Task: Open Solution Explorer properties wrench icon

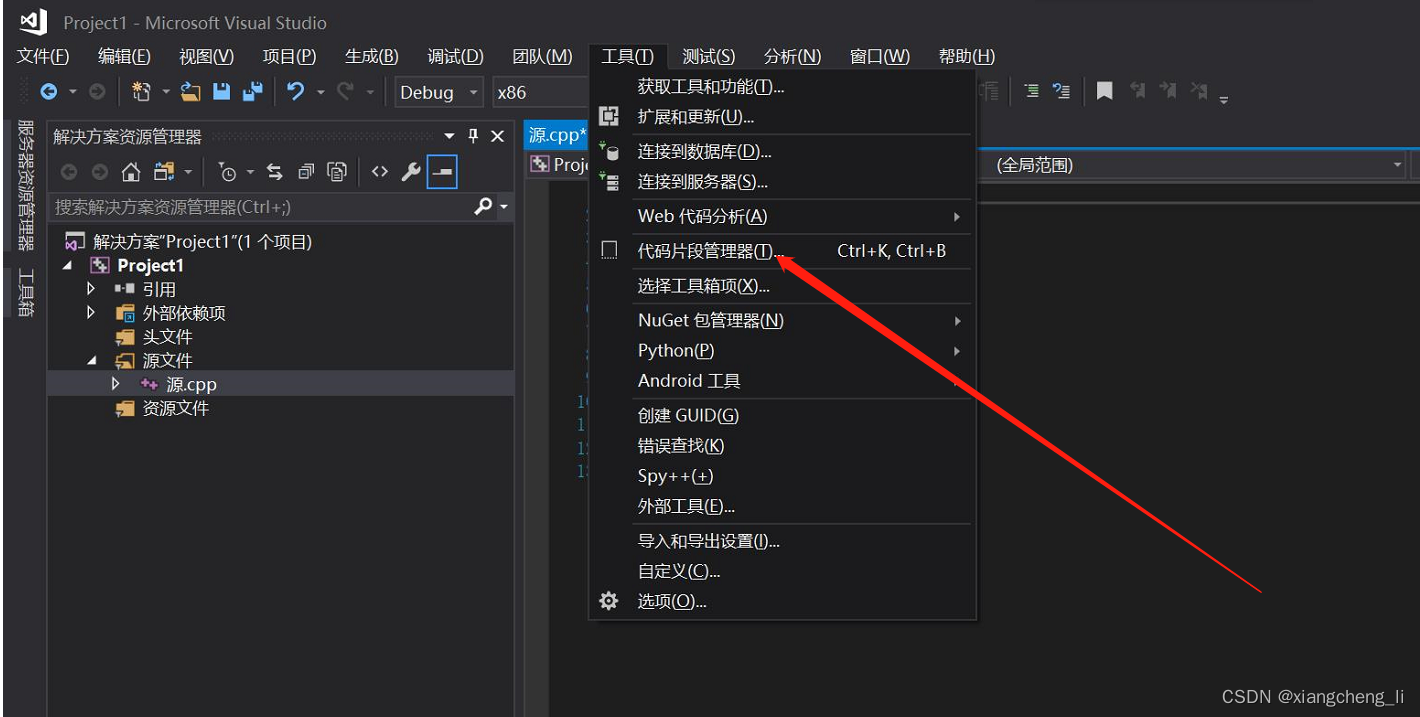Action: 411,171
